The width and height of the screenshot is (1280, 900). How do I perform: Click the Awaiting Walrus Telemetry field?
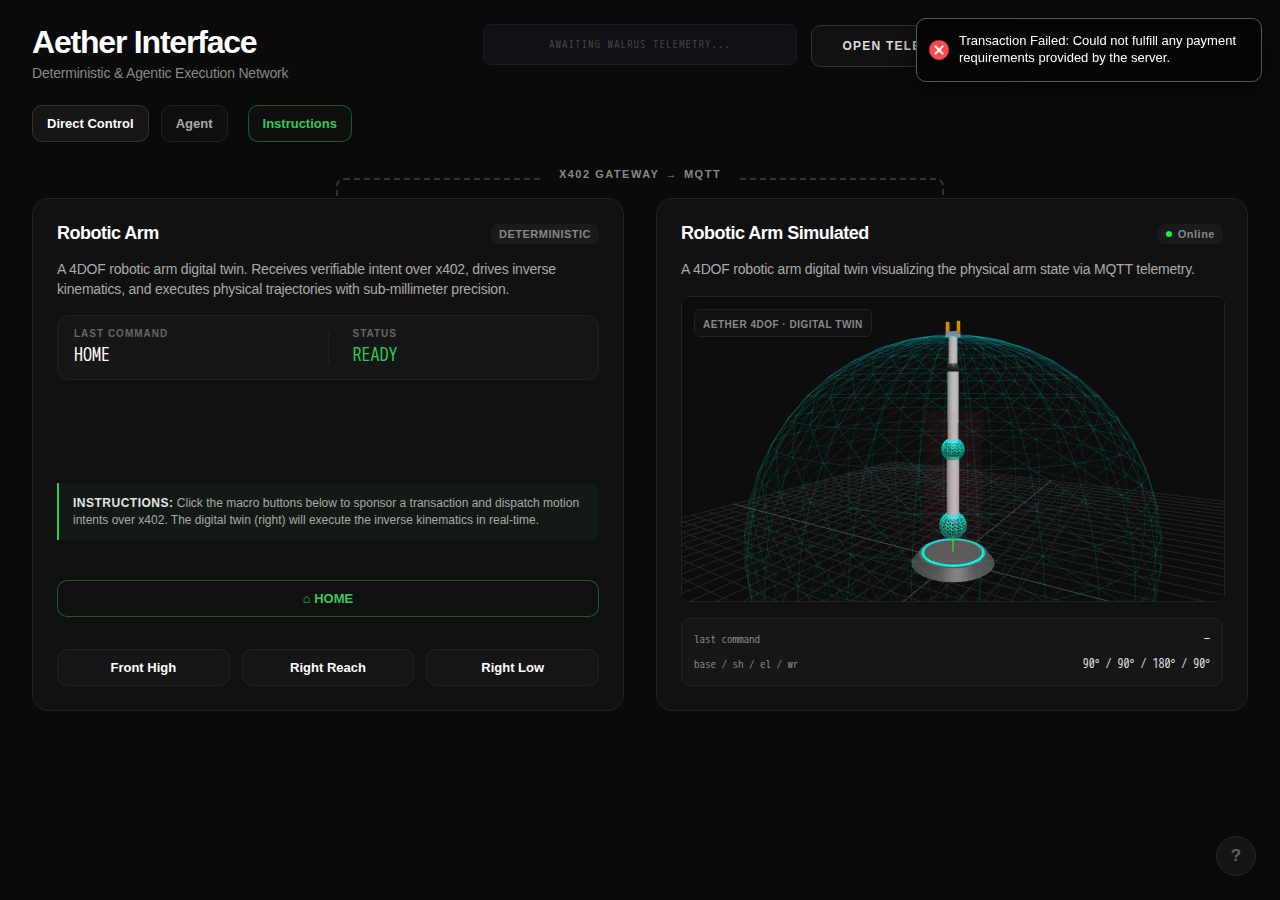tap(640, 45)
